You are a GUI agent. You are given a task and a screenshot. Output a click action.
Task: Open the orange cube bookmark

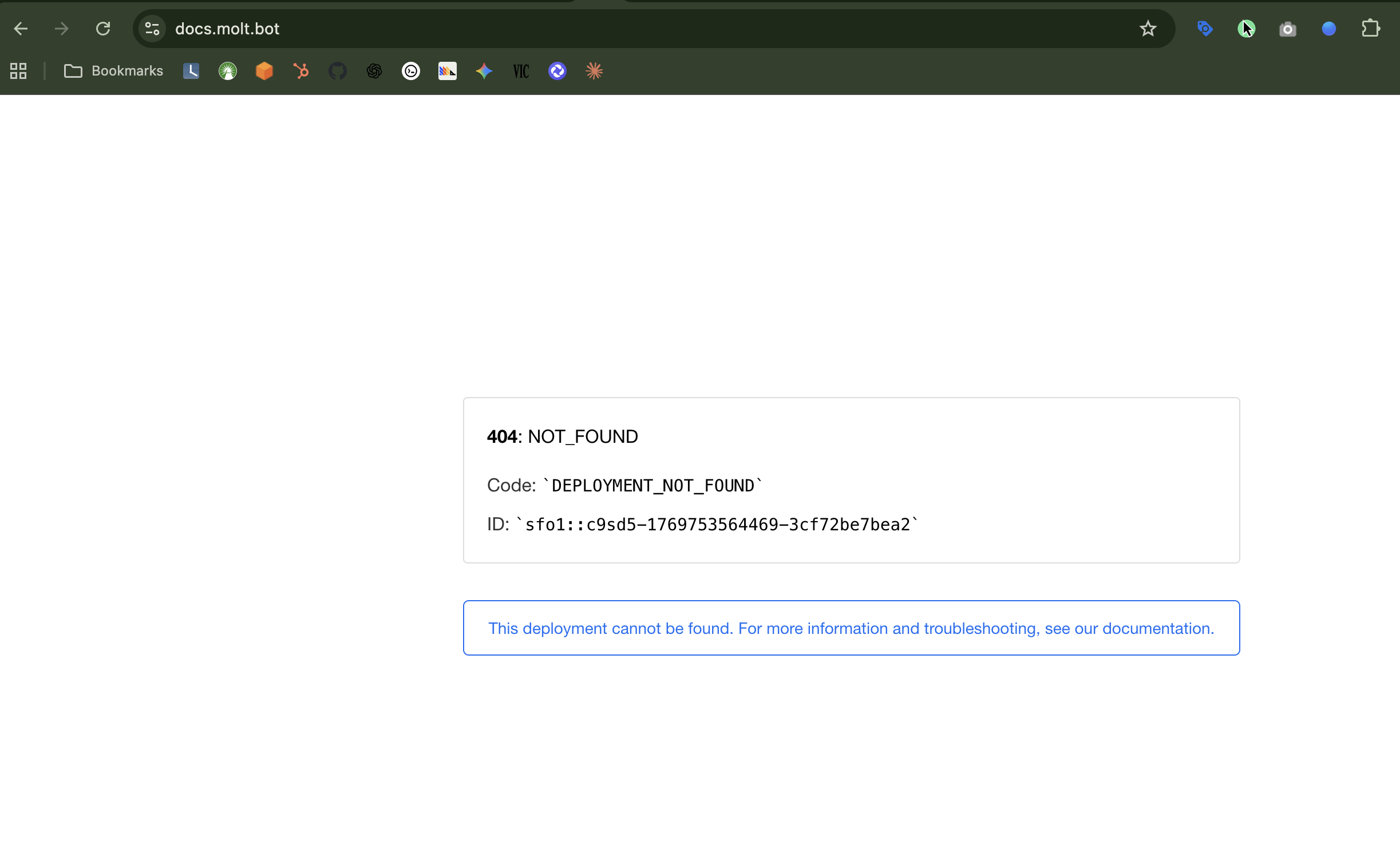coord(264,71)
